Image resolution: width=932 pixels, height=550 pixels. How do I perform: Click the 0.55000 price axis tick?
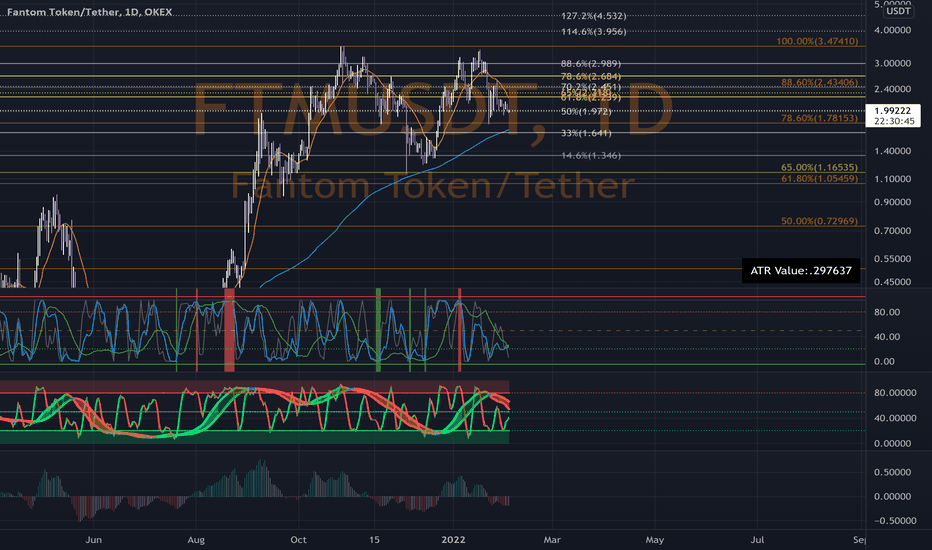[x=892, y=259]
